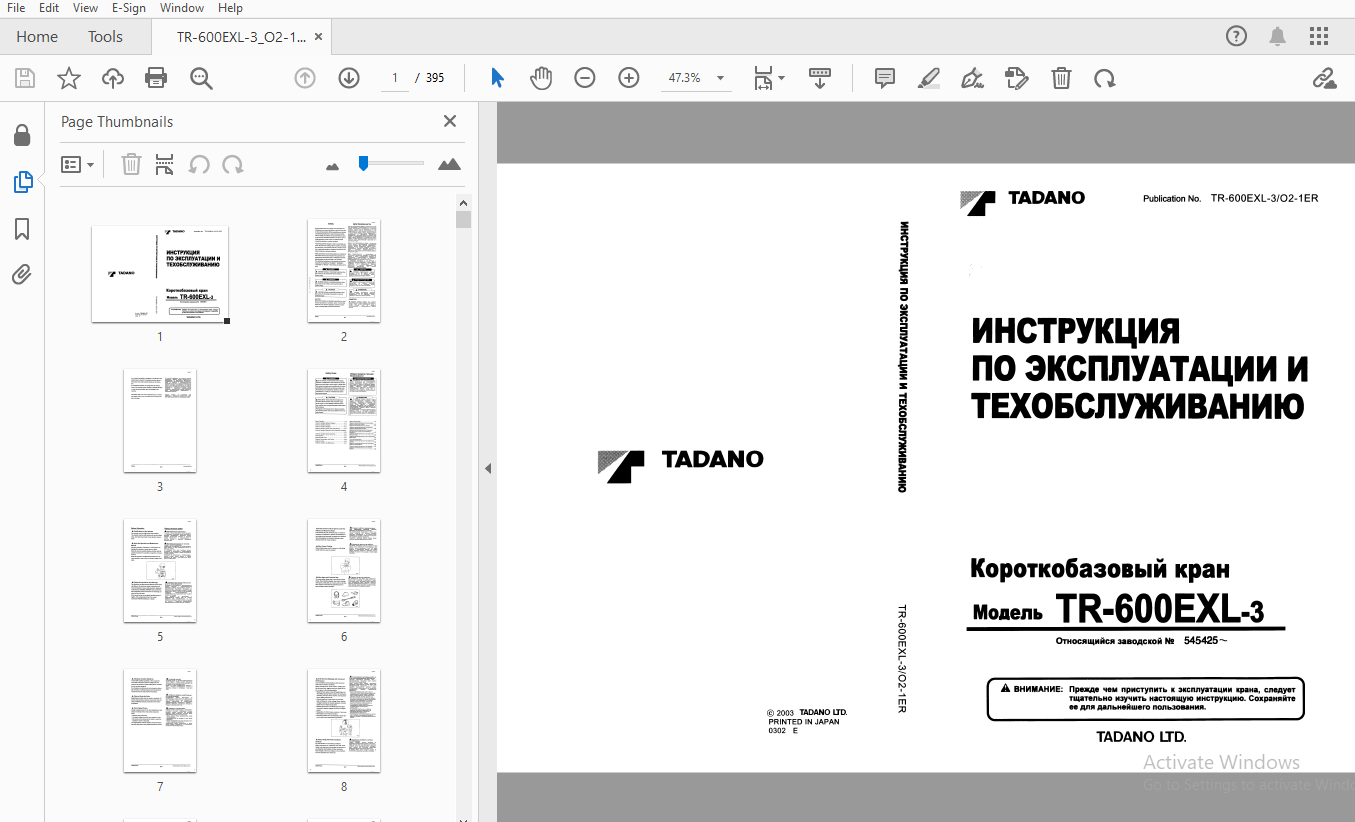Image resolution: width=1355 pixels, height=822 pixels.
Task: Close the Page Thumbnails panel
Action: (x=450, y=121)
